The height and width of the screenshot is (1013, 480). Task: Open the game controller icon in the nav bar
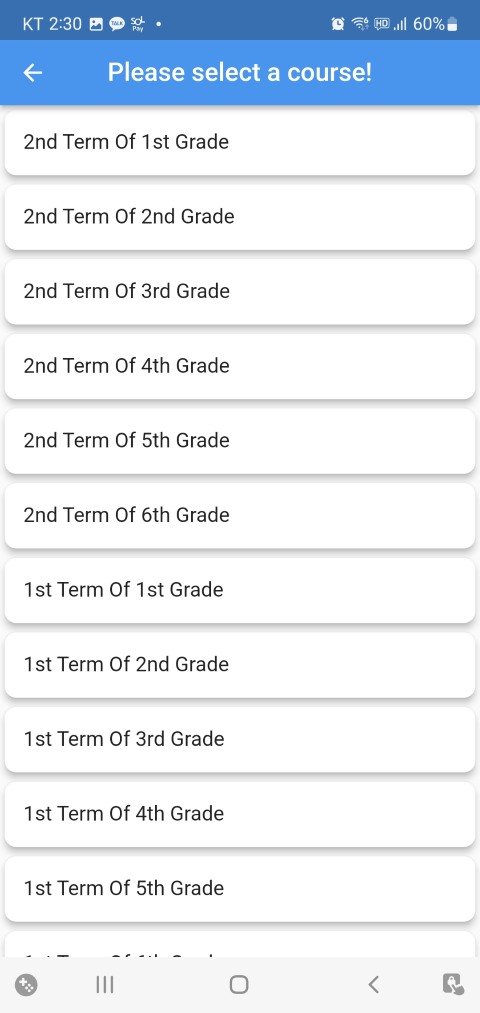(x=26, y=985)
